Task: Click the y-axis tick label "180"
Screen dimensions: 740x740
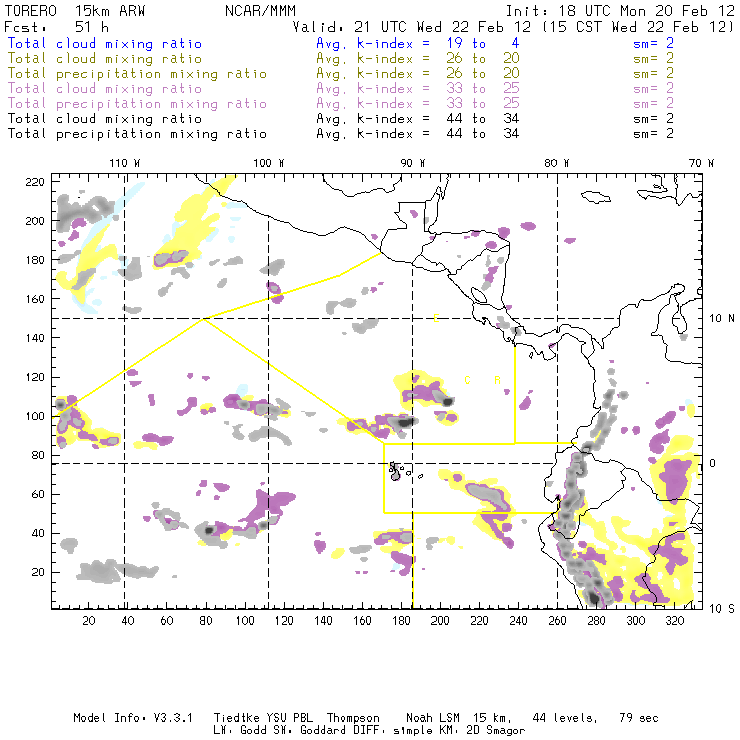Action: tap(35, 260)
